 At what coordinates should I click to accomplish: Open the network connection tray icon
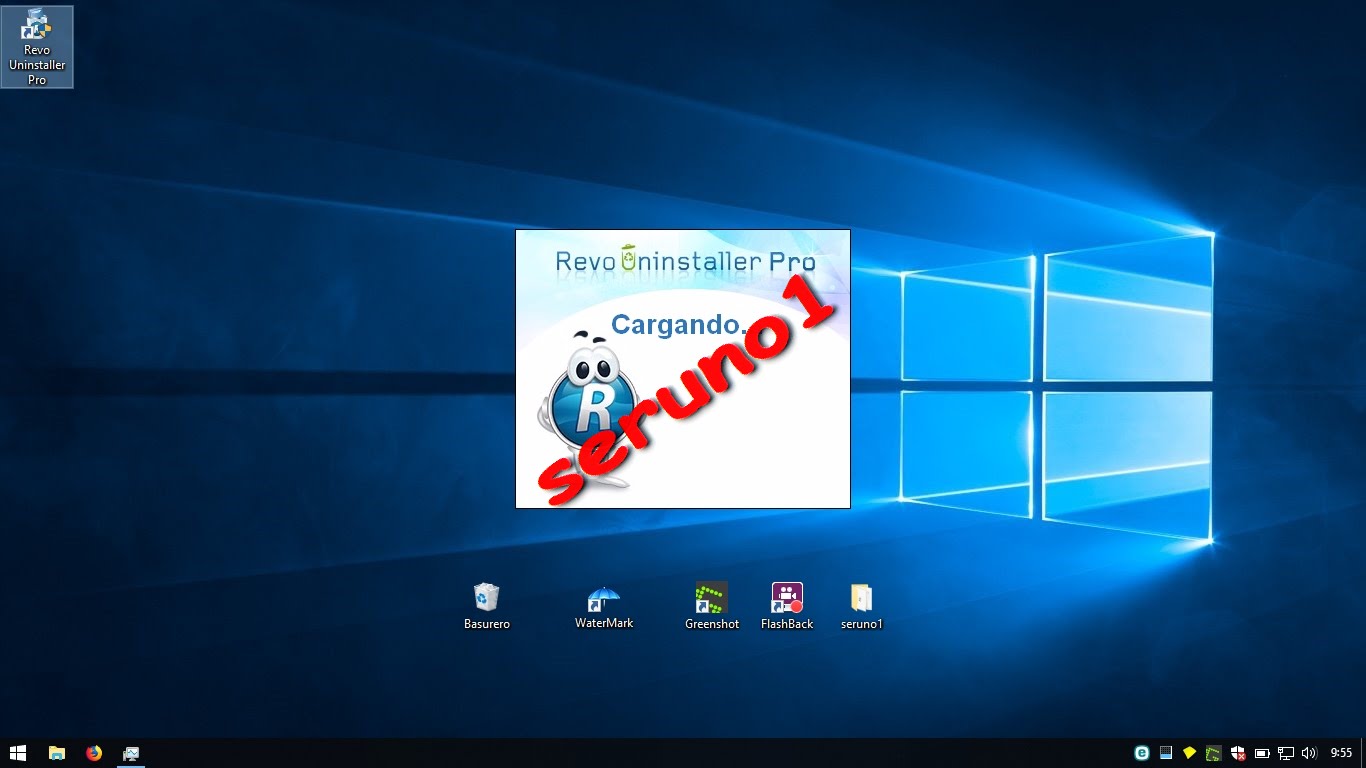tap(1286, 753)
